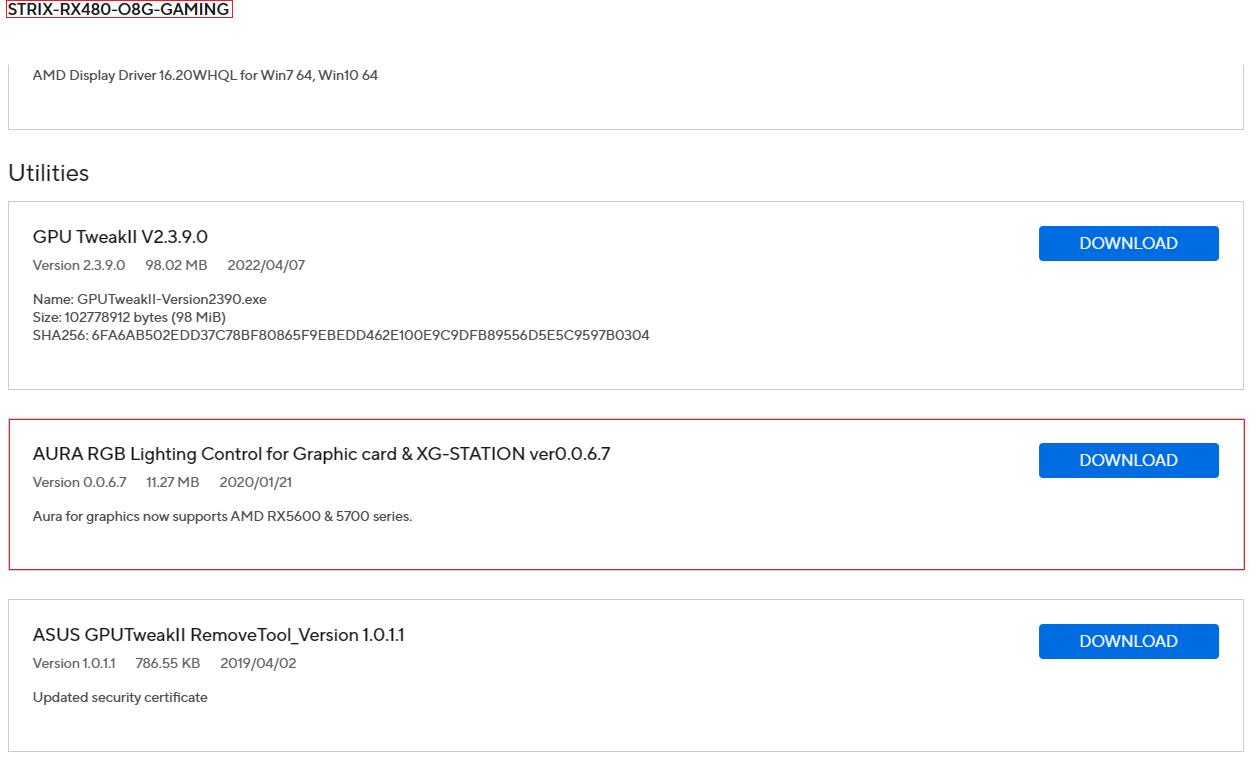Screen dimensions: 1260x770
Task: Download GPU TweakII V2.3.9.0
Action: tap(1128, 243)
